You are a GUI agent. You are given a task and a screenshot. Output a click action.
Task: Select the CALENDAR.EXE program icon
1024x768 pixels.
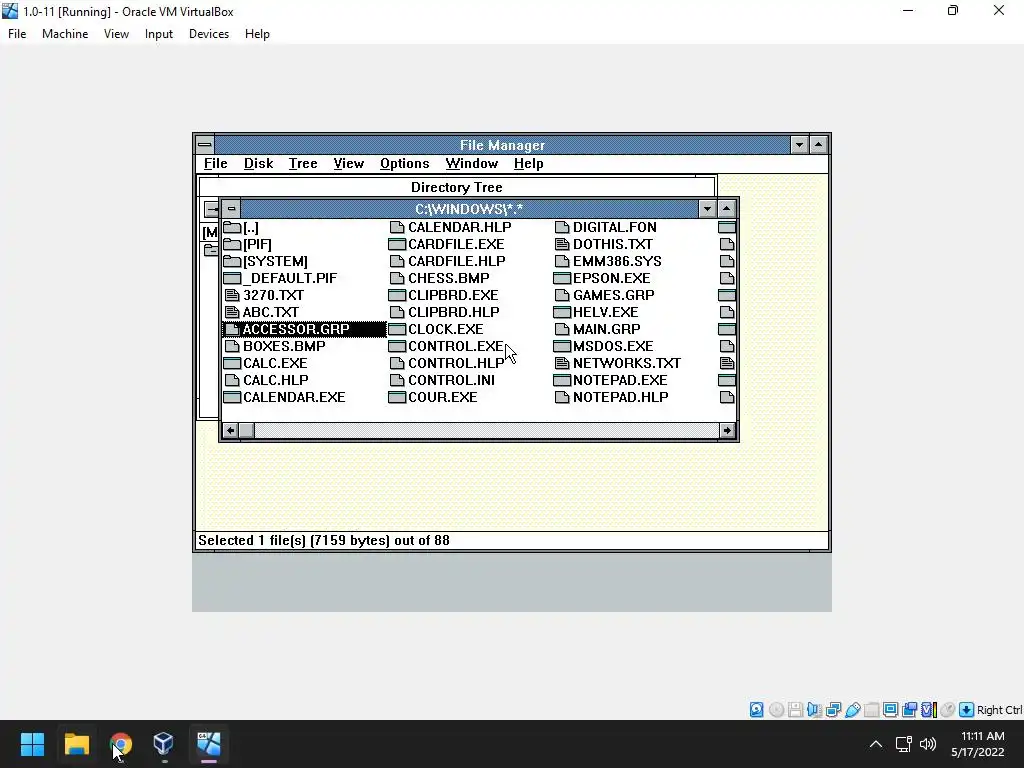click(x=232, y=397)
